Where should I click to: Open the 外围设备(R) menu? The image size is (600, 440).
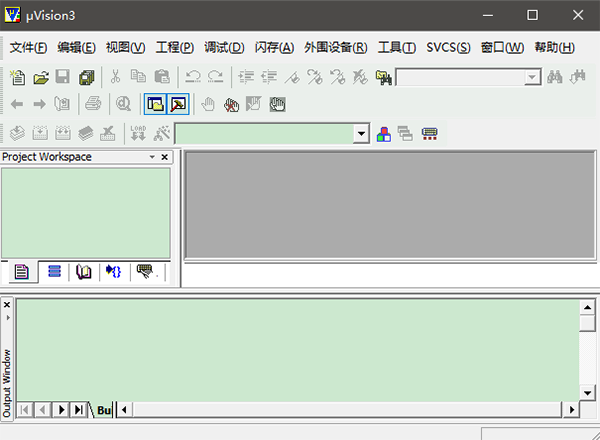336,47
